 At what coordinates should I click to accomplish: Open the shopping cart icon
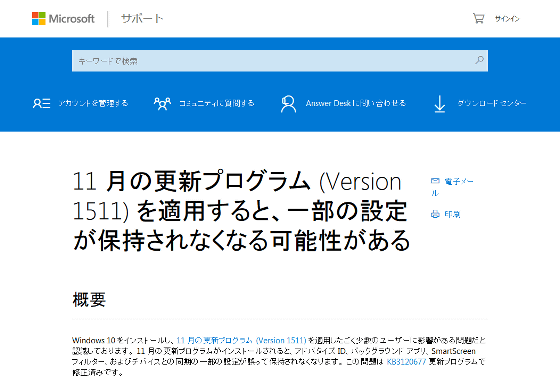[x=478, y=18]
